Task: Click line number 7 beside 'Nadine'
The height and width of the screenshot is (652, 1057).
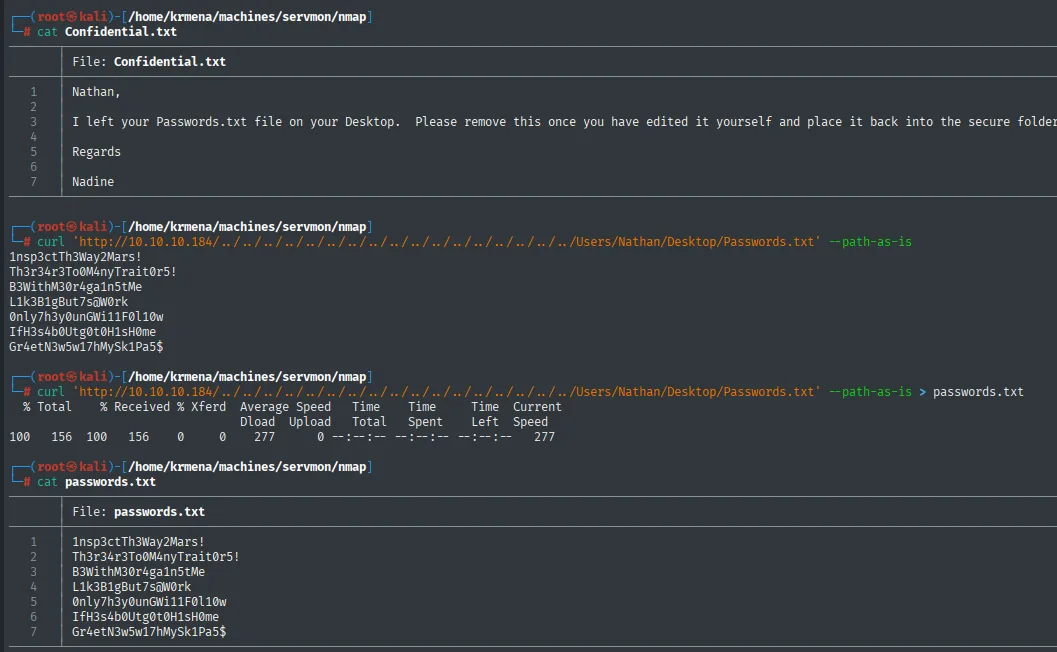Action: (34, 181)
